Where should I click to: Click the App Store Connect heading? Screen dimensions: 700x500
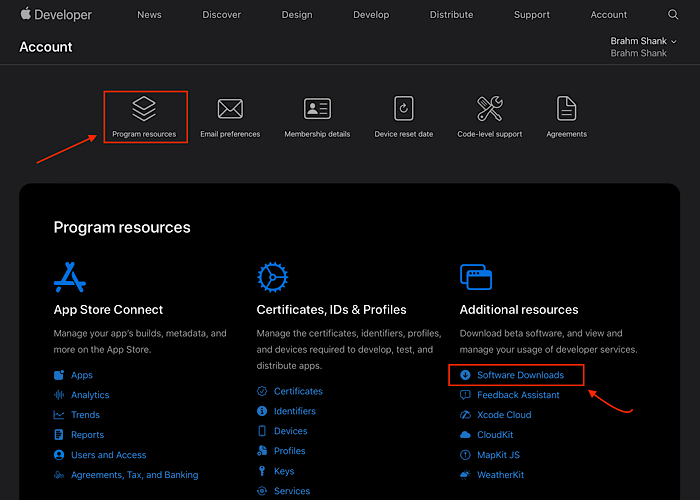(108, 309)
